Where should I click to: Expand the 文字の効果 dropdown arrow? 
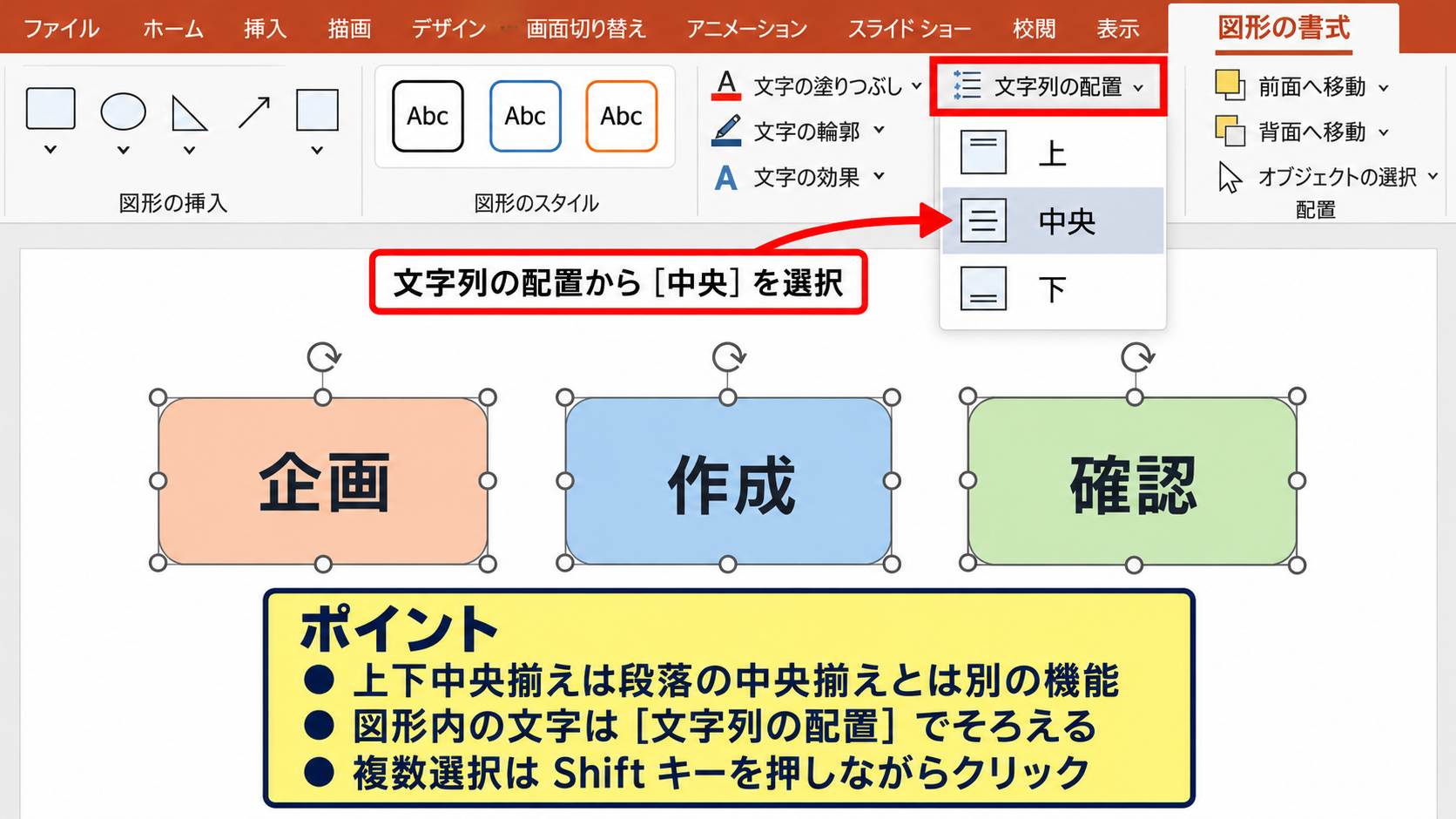(x=879, y=177)
